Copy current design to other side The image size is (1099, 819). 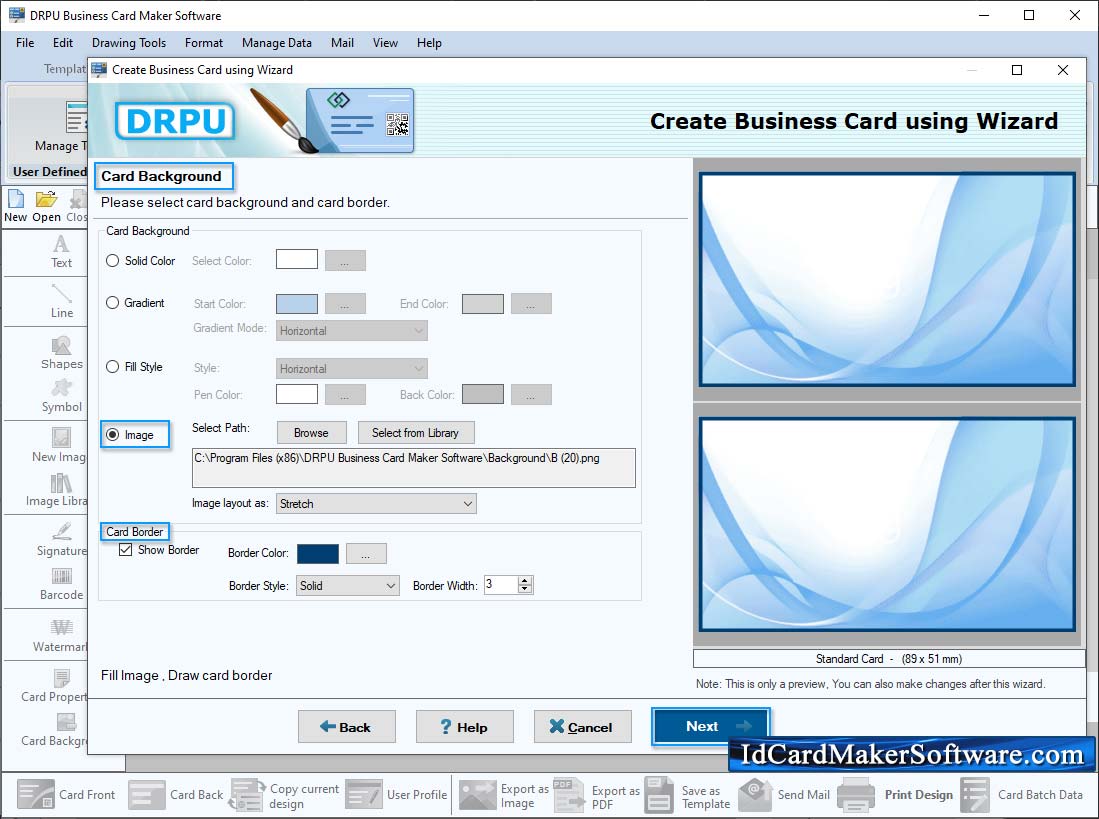pyautogui.click(x=285, y=796)
